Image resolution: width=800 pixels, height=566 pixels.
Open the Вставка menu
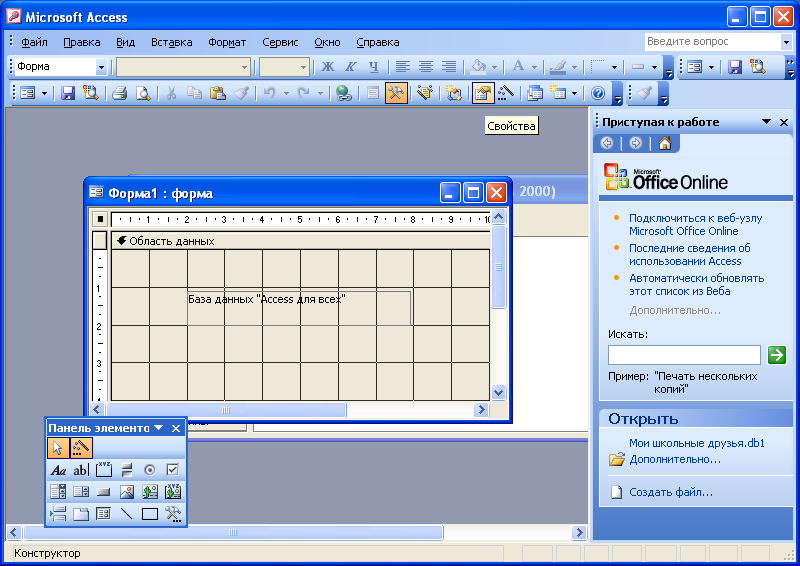click(171, 42)
